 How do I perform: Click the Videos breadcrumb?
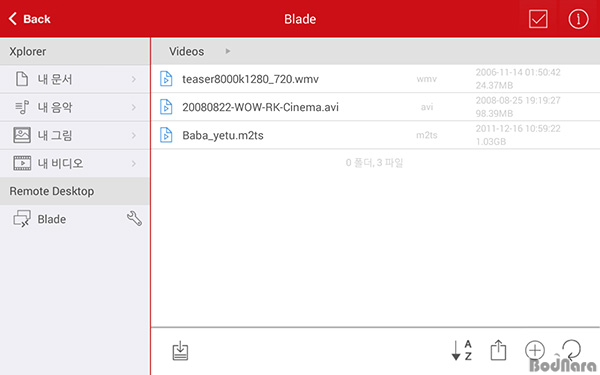pyautogui.click(x=187, y=51)
